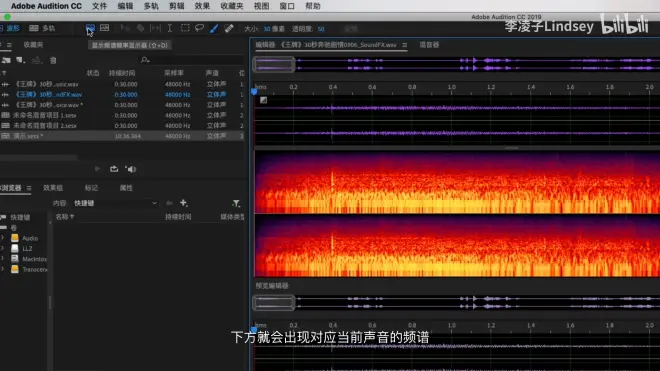Click the add shortcut plus icon
Image resolution: width=660 pixels, height=371 pixels.
click(x=184, y=203)
